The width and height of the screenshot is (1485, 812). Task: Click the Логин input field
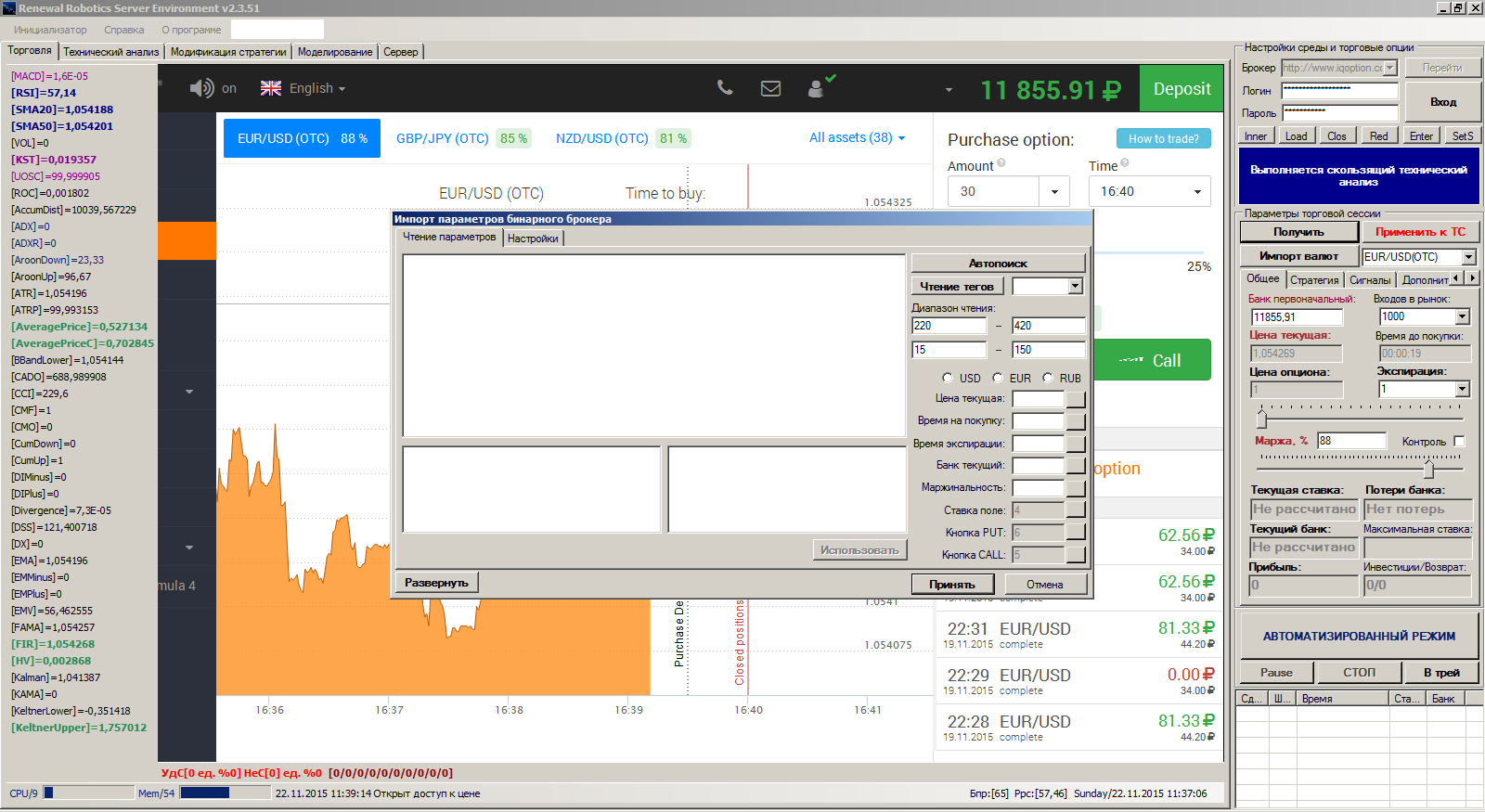pyautogui.click(x=1339, y=91)
